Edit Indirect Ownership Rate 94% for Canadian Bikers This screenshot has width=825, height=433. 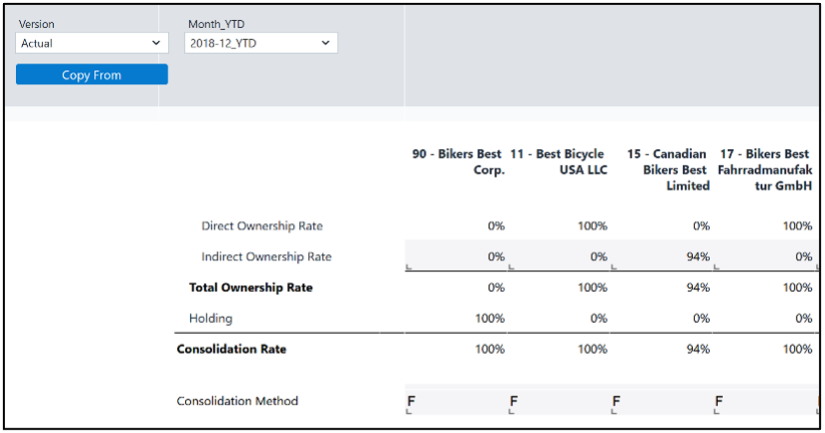[661, 256]
